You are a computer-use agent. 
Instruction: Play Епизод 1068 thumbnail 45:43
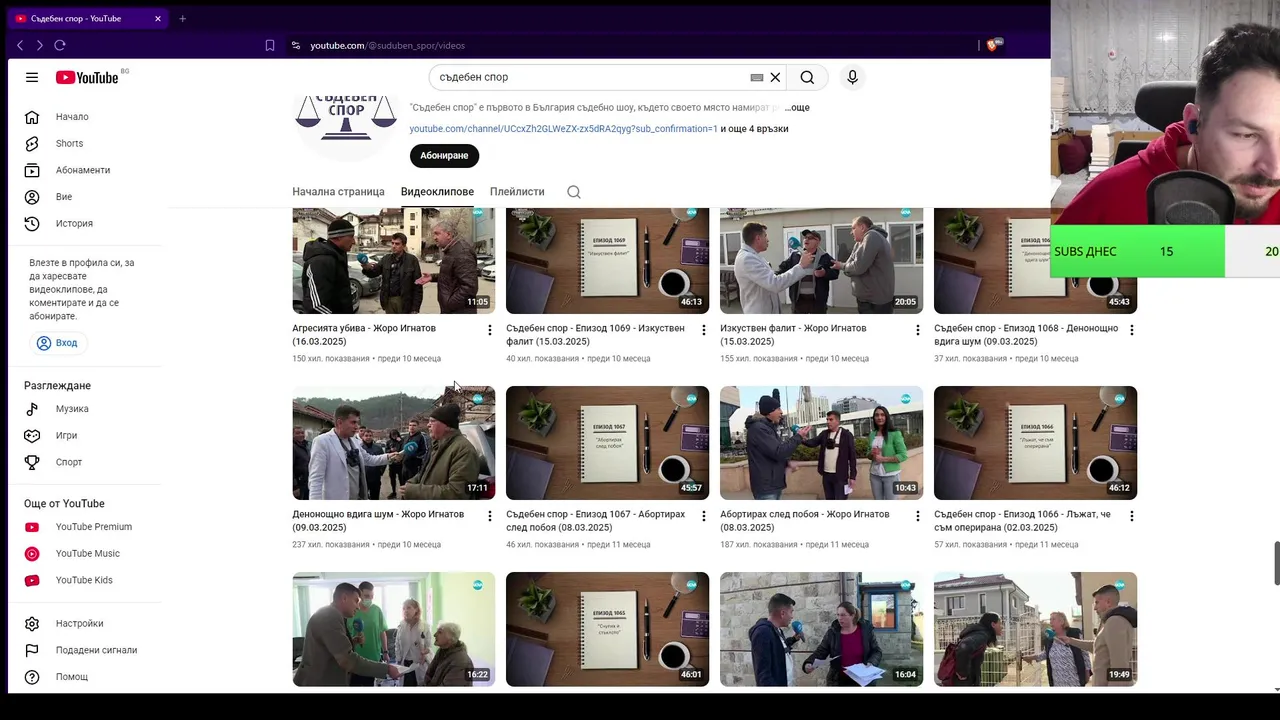tap(1035, 260)
